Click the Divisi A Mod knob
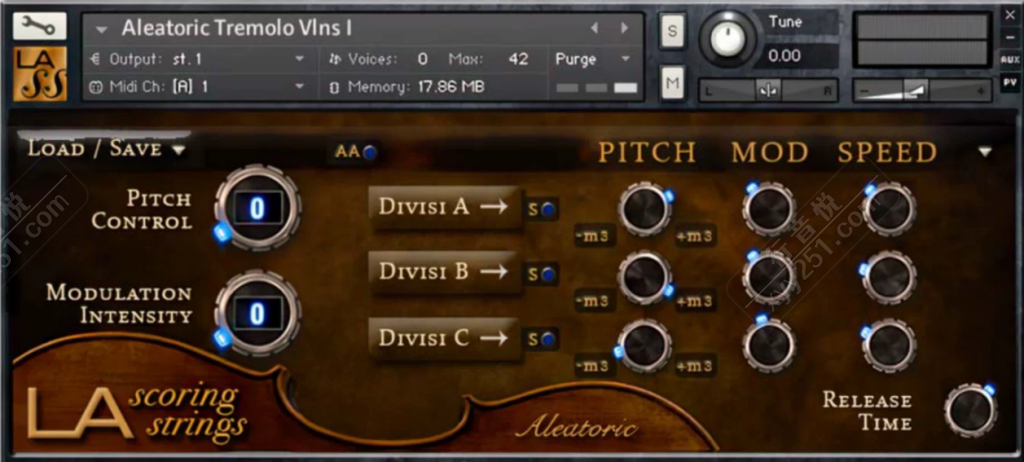This screenshot has height=462, width=1024. 769,209
